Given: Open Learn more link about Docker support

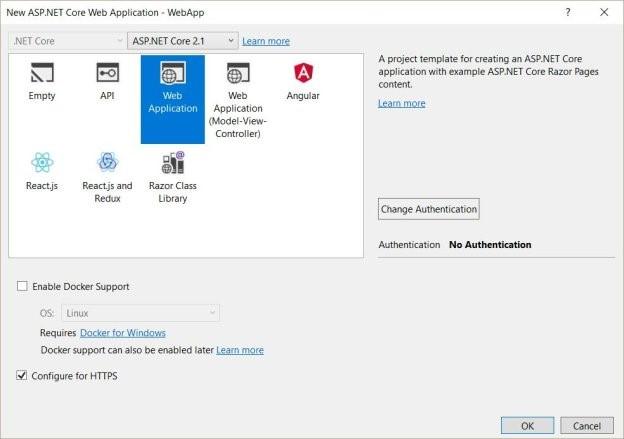Looking at the screenshot, I should [240, 350].
